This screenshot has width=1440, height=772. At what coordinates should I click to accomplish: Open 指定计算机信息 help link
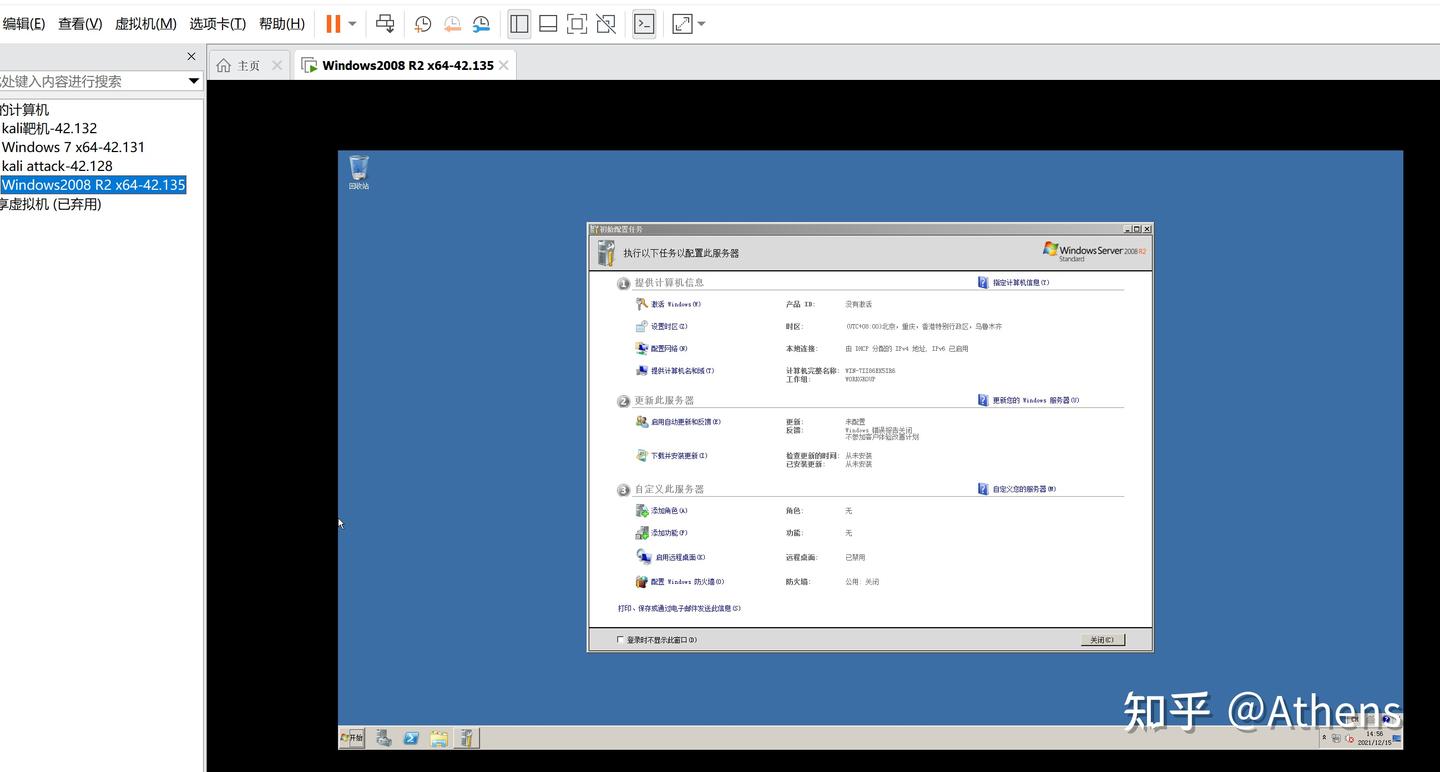[1020, 283]
